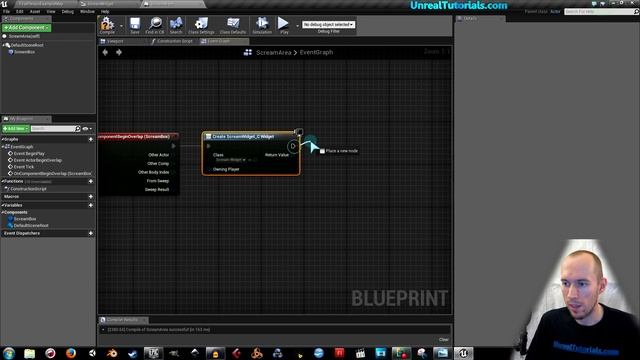Open the Class dropdown on Create Widget node

[231, 160]
